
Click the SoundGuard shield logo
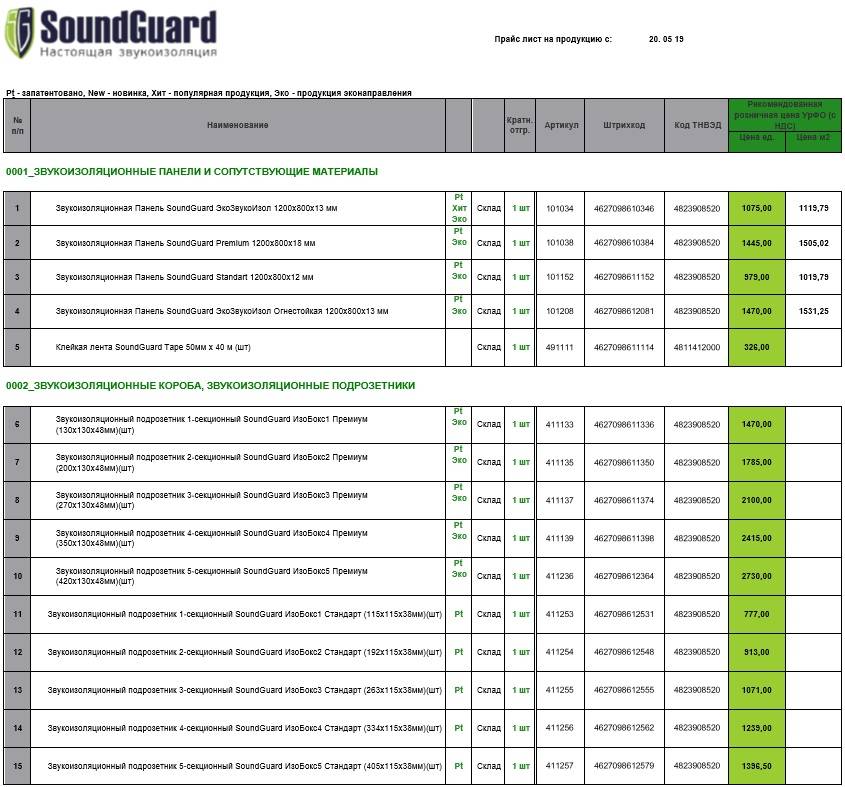18,32
